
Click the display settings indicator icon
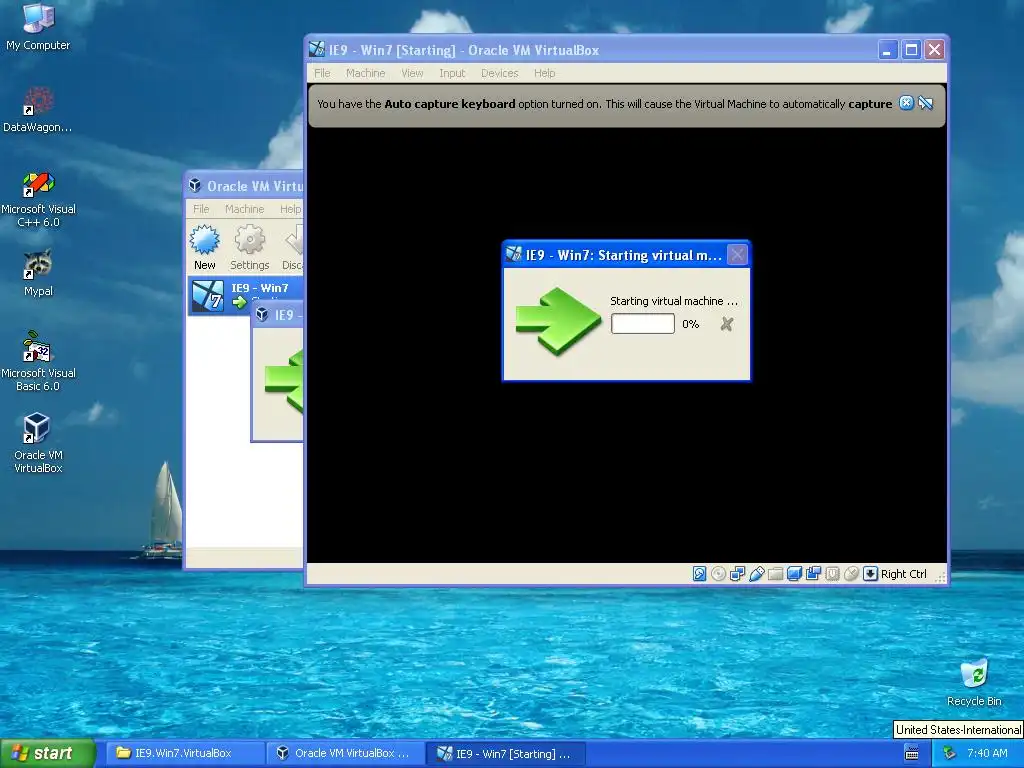point(794,574)
